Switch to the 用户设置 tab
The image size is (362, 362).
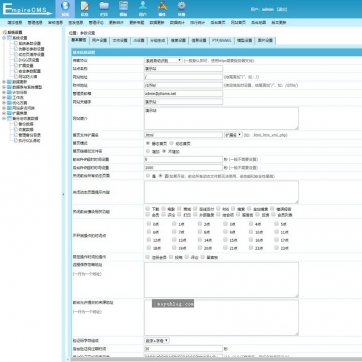(x=99, y=40)
